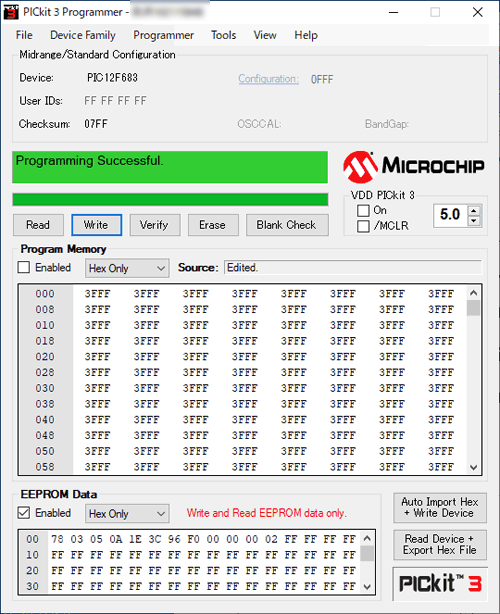Select EEPROM byte 03 in row 00
The image size is (500, 614).
tap(77, 539)
